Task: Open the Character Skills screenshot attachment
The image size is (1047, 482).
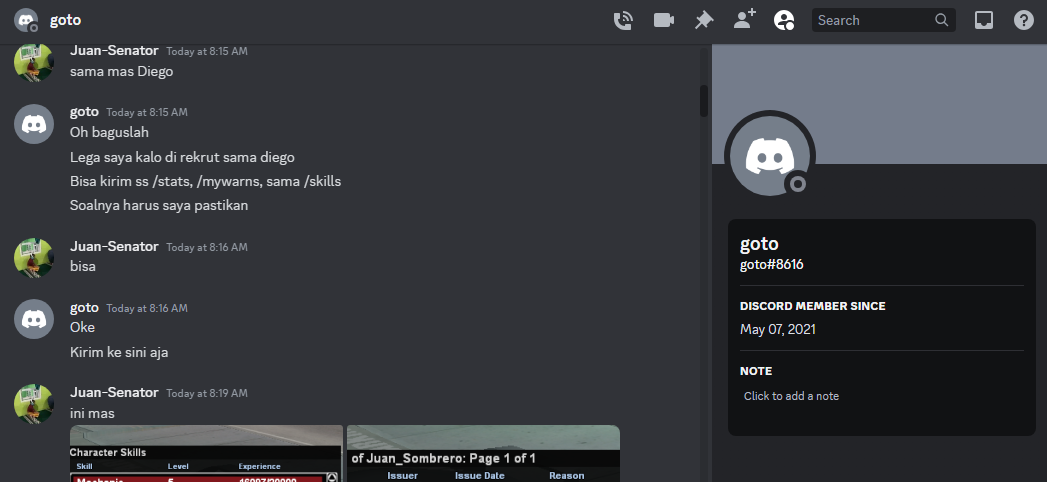Action: [x=206, y=453]
